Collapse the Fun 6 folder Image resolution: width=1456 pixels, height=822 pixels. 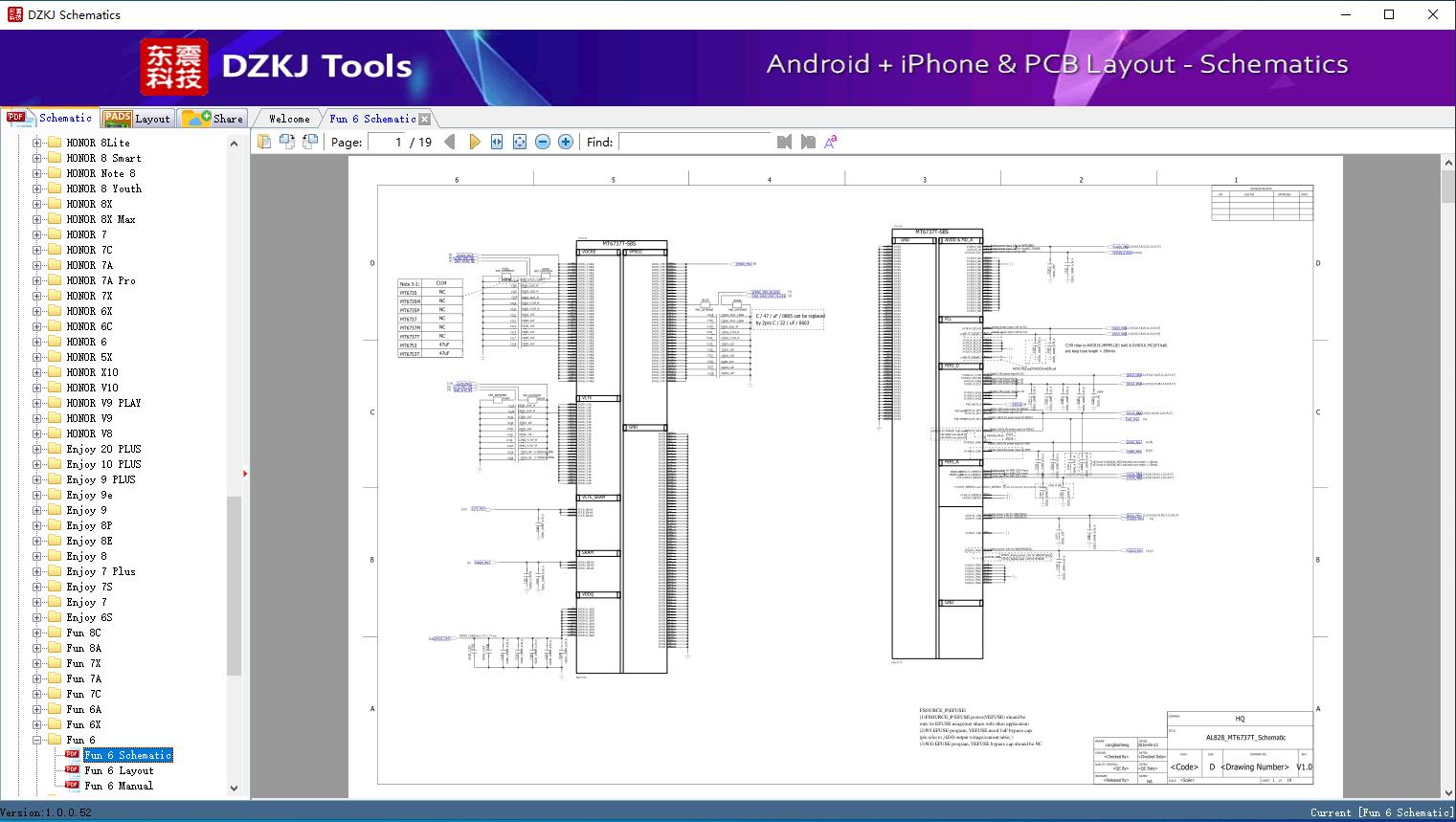pyautogui.click(x=36, y=740)
